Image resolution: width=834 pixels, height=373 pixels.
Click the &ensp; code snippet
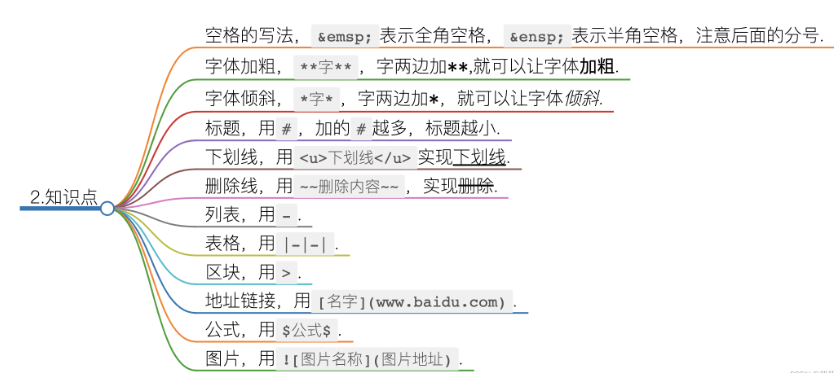click(537, 37)
